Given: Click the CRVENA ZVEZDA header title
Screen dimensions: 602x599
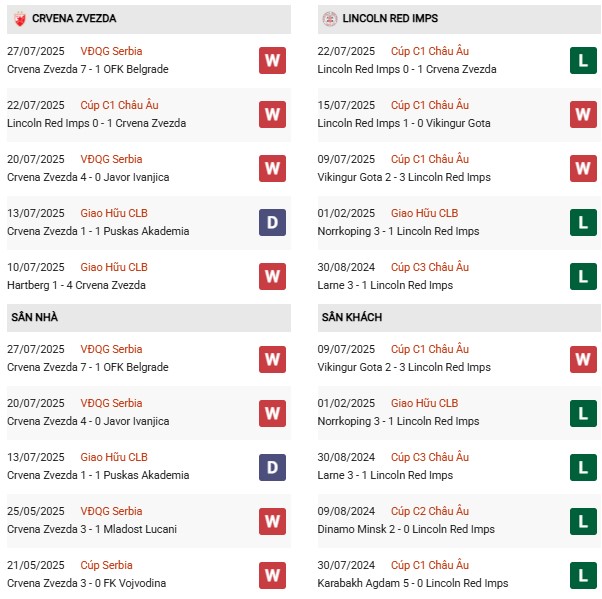Looking at the screenshot, I should (74, 19).
